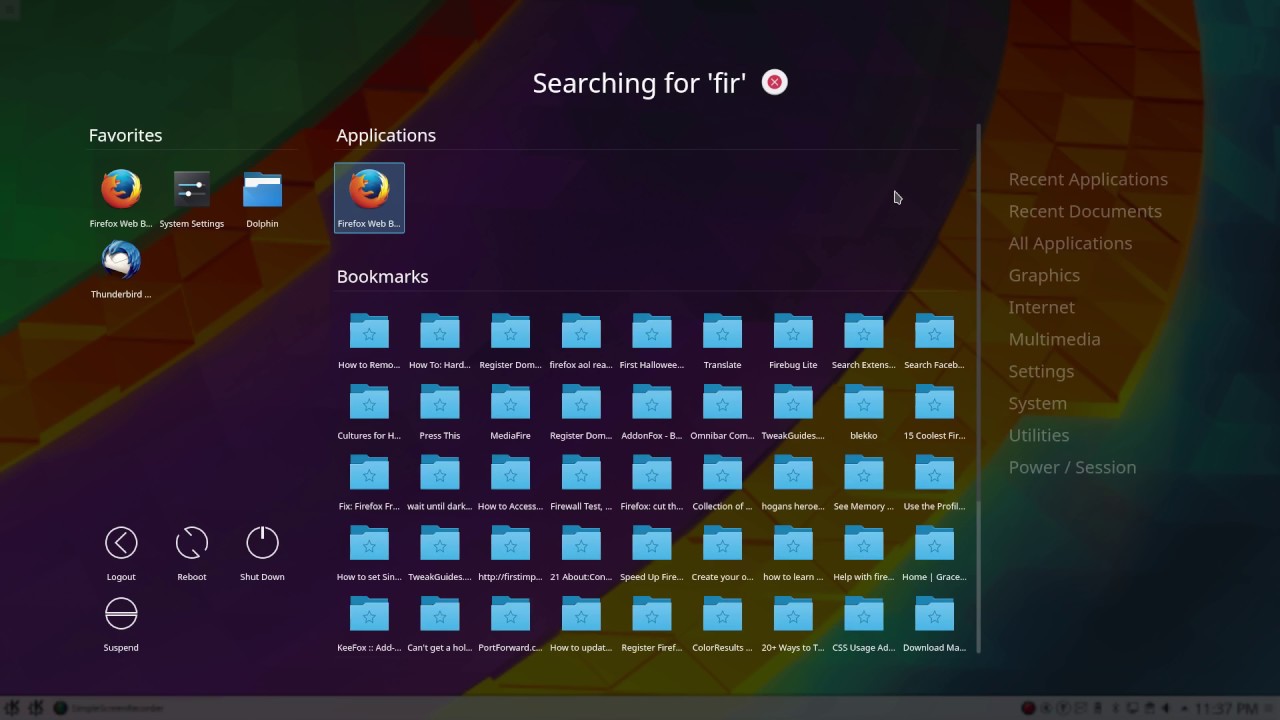This screenshot has width=1280, height=720.
Task: Open the 'PortForward.c...' bookmark
Action: (x=510, y=624)
